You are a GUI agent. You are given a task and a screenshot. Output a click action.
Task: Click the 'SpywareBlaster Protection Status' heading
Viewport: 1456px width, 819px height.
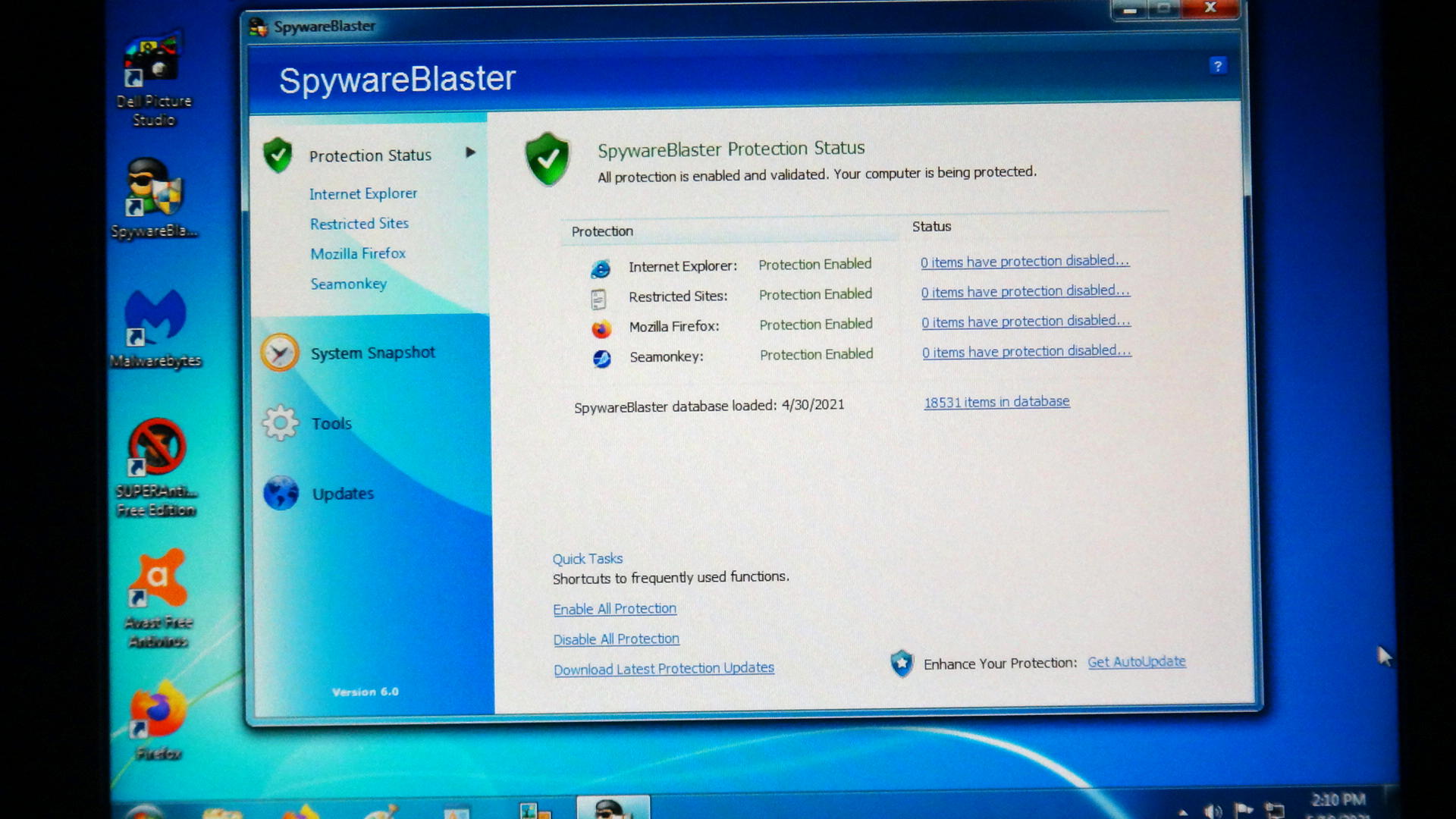click(x=731, y=149)
